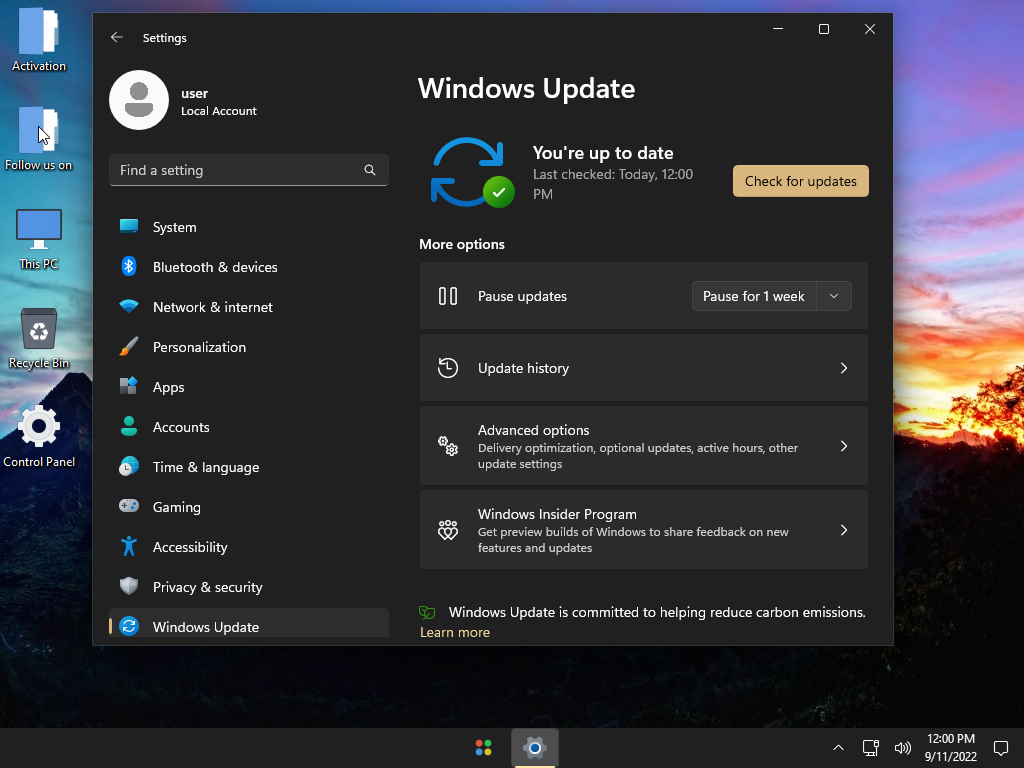The height and width of the screenshot is (768, 1024).
Task: Click the Update history clock icon
Action: tap(448, 368)
